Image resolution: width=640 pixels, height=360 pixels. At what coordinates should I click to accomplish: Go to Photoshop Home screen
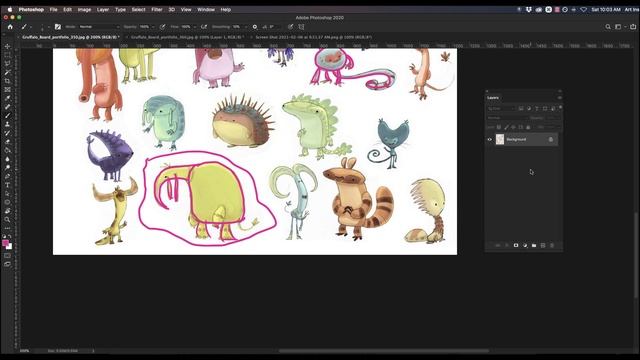tap(10, 27)
